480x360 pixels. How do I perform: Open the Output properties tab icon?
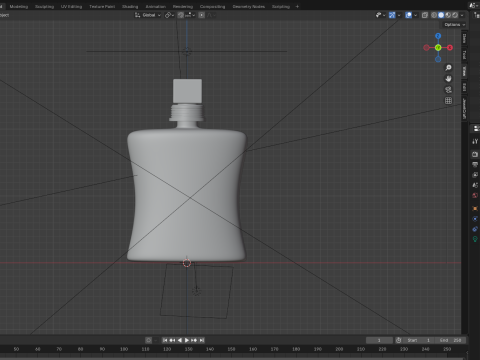click(x=475, y=165)
